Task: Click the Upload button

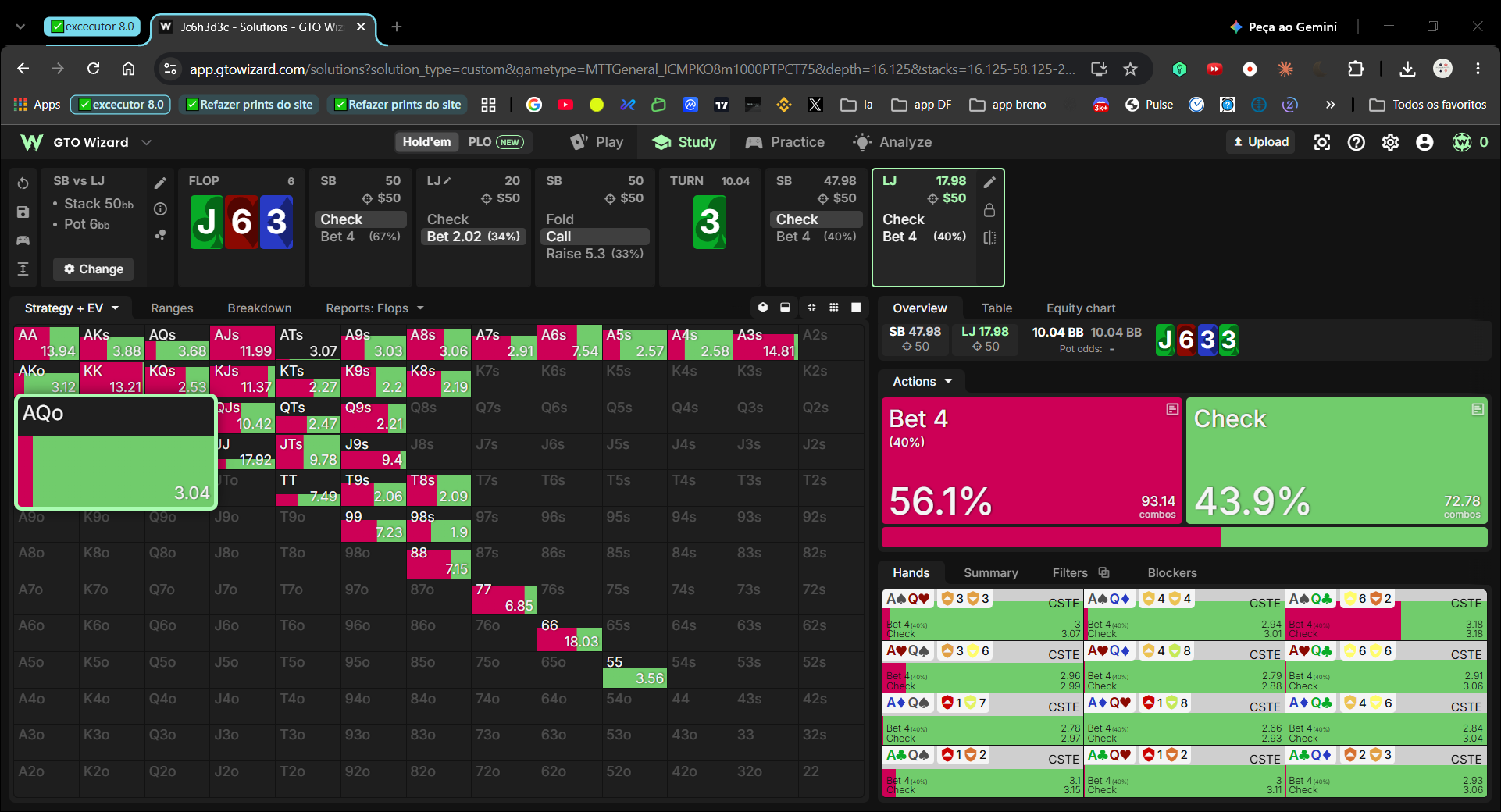Action: 1261,142
